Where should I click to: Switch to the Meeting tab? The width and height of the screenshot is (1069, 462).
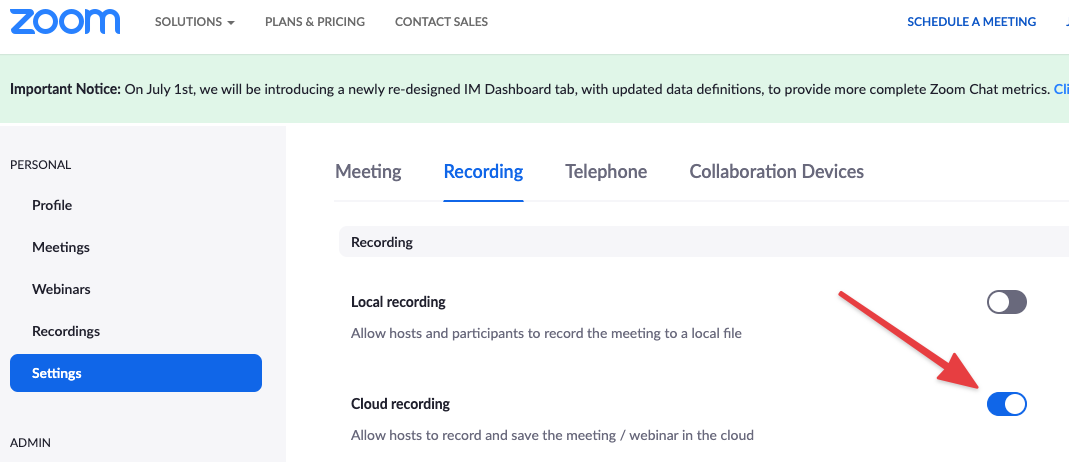click(x=368, y=171)
